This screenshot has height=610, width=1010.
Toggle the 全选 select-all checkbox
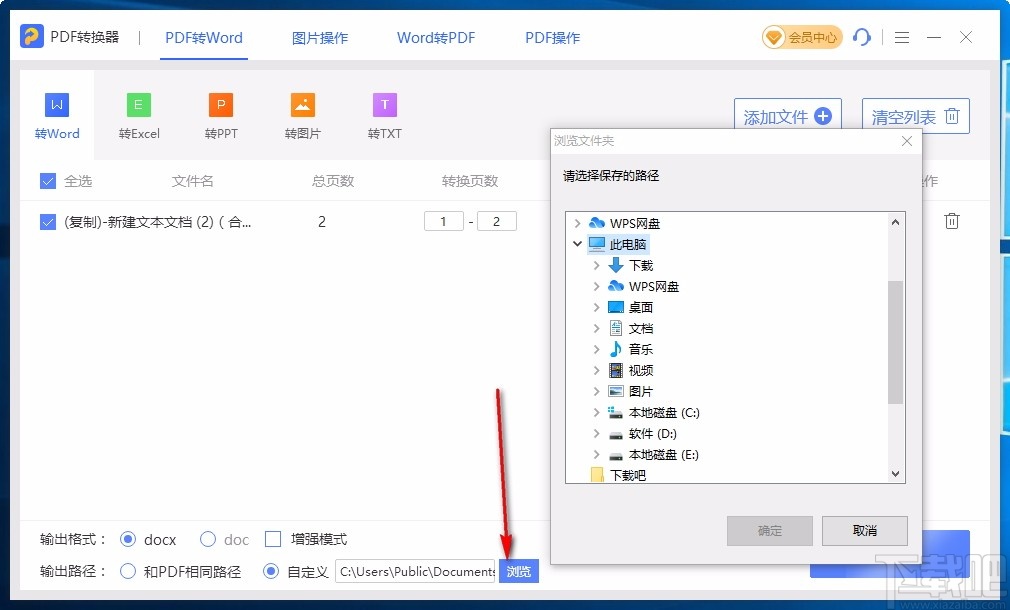(x=46, y=181)
